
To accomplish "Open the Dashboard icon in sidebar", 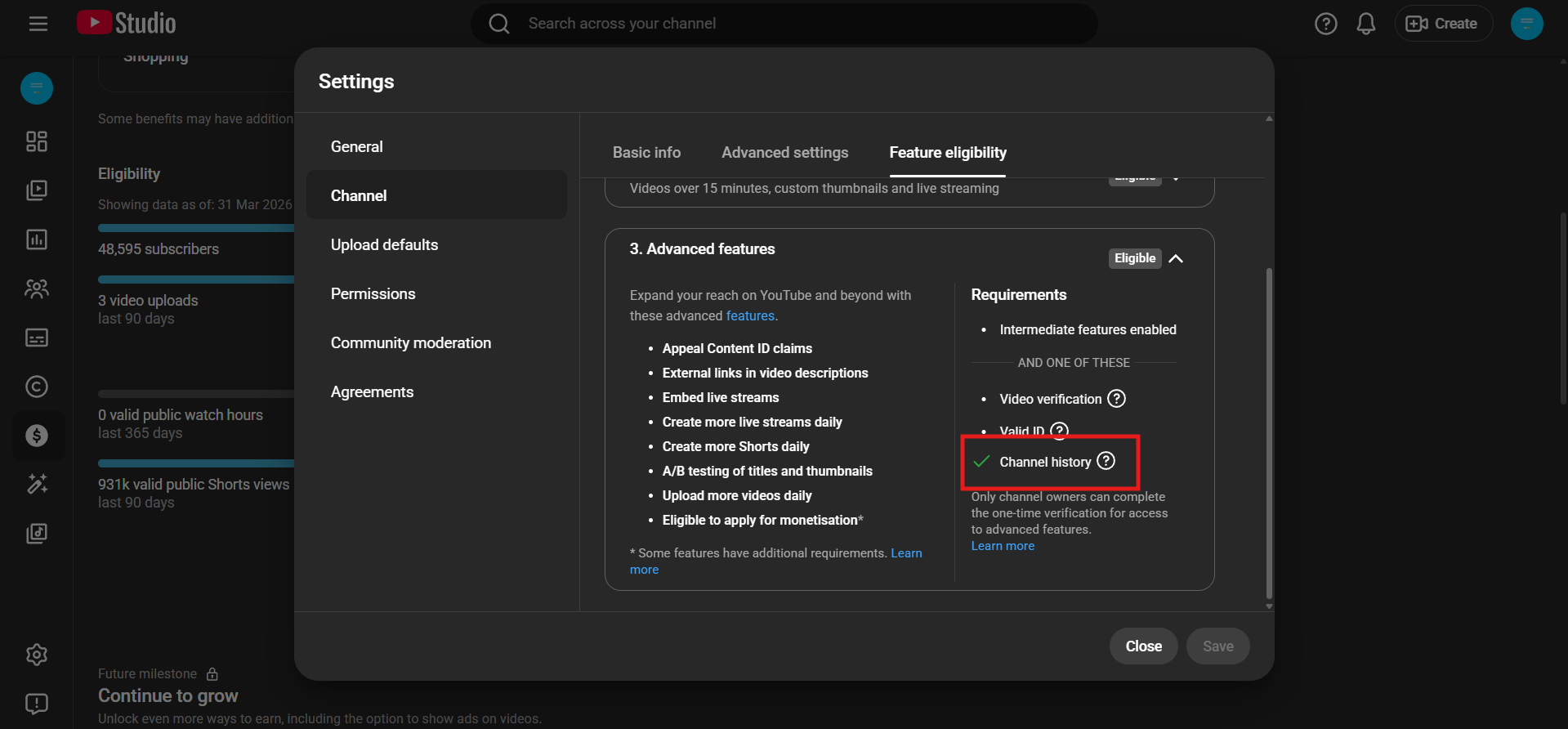I will tap(37, 141).
